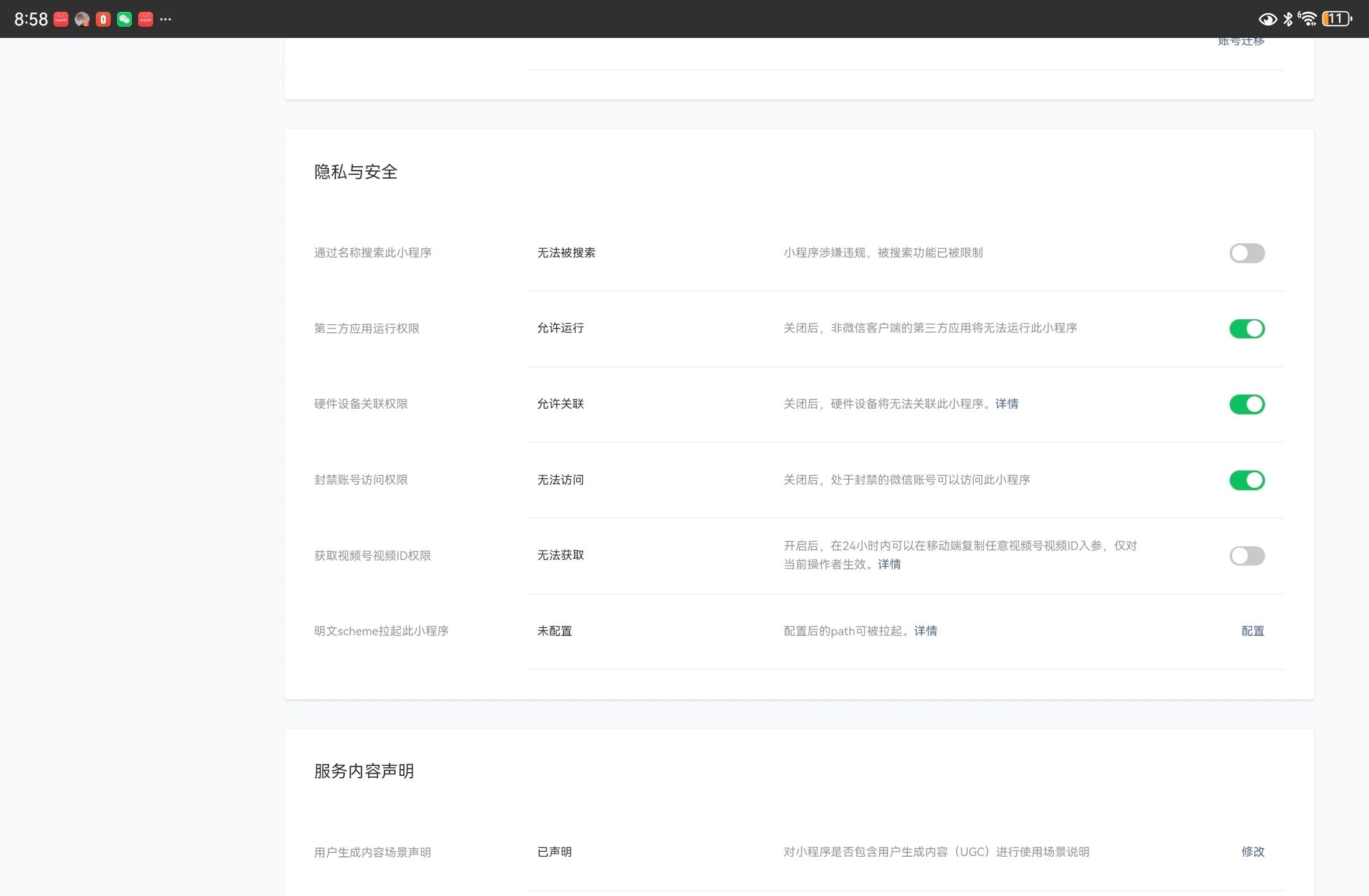
Task: Turn off the 硬件设备关联权限 switch
Action: 1246,404
